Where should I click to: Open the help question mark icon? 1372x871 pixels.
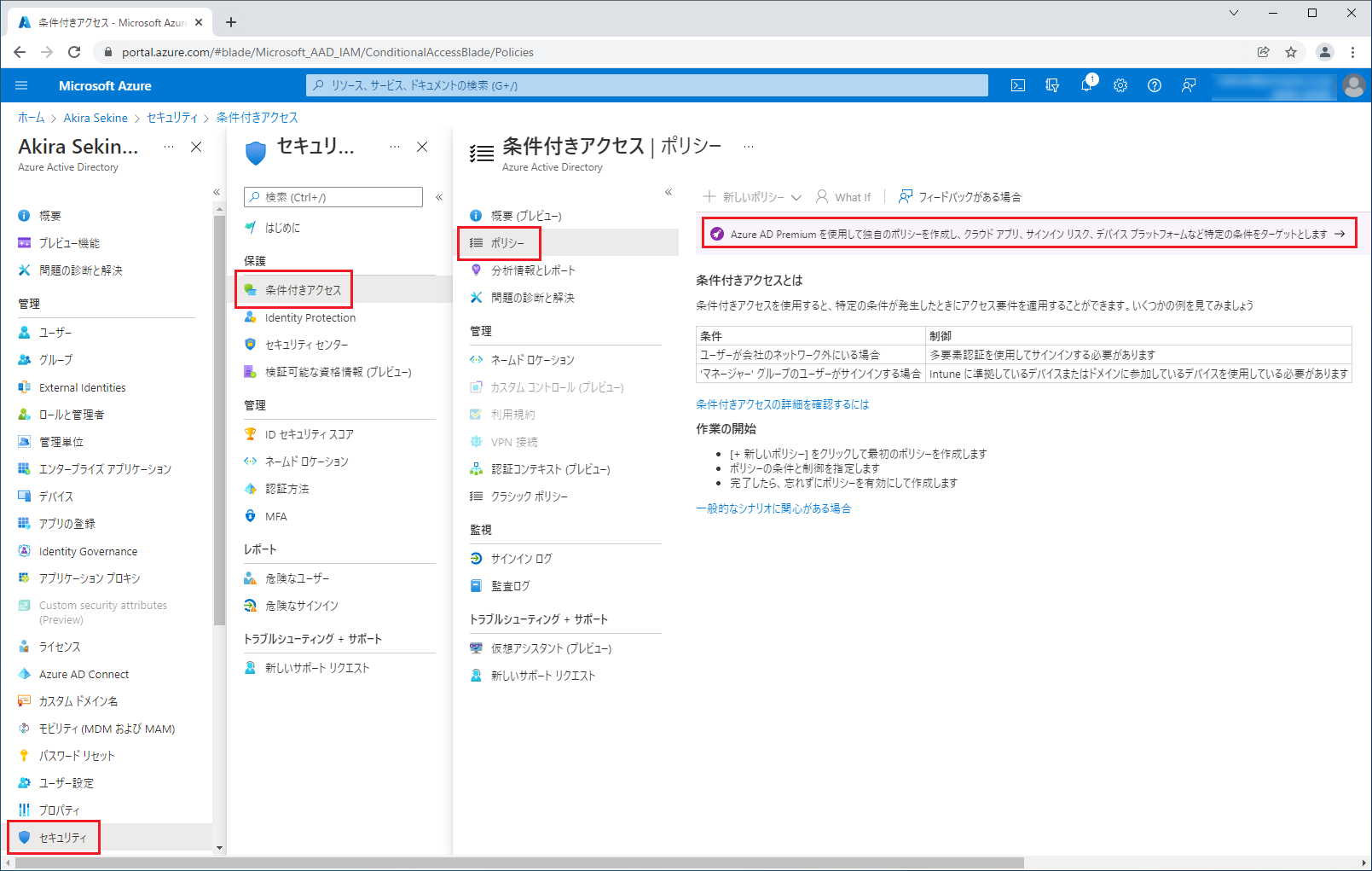coord(1155,85)
